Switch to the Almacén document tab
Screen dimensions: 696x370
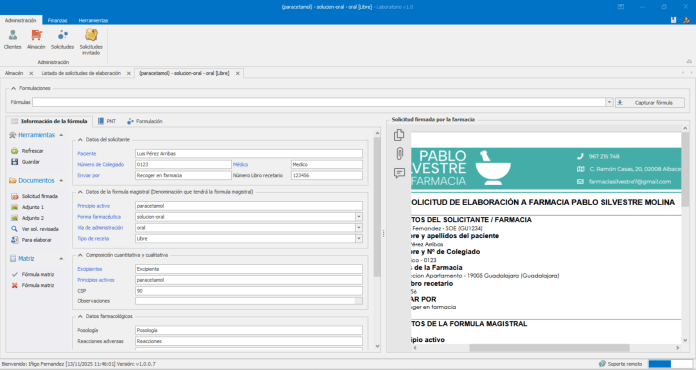(14, 73)
